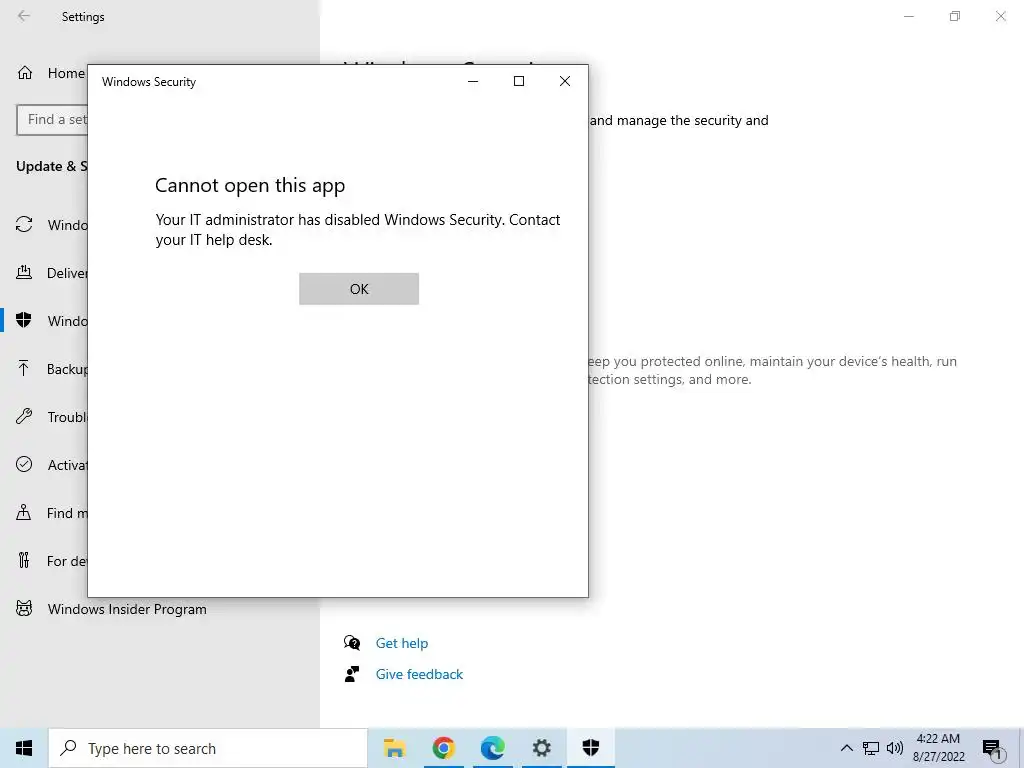Open the Give feedback link
The image size is (1024, 768).
click(419, 674)
